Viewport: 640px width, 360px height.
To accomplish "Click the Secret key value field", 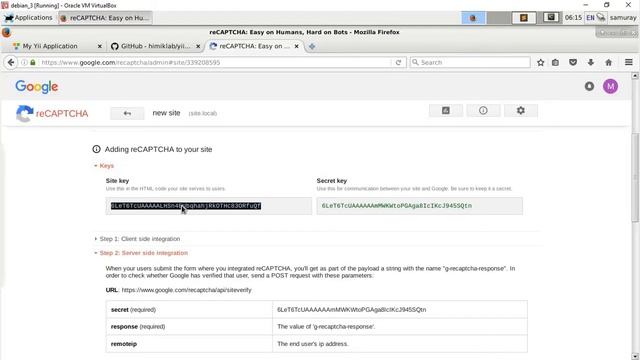I will [420, 206].
